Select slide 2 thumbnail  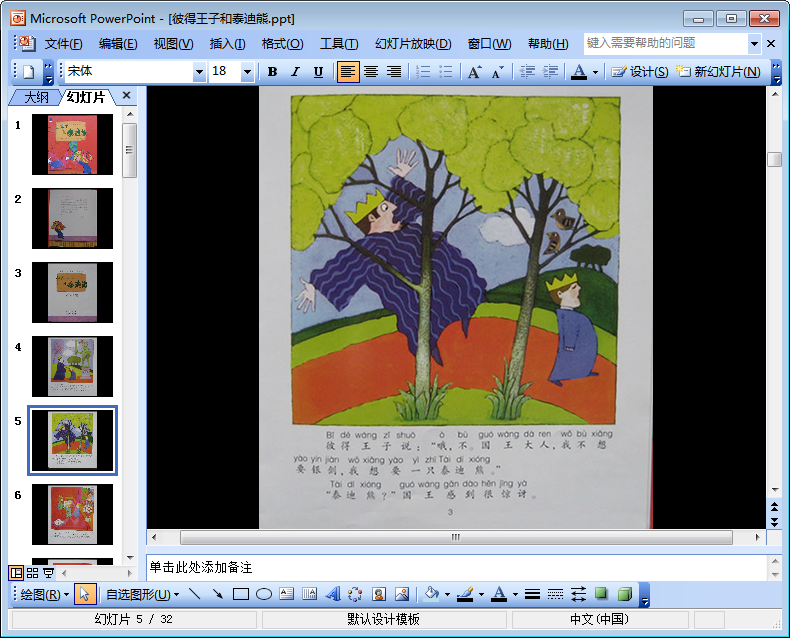point(73,219)
